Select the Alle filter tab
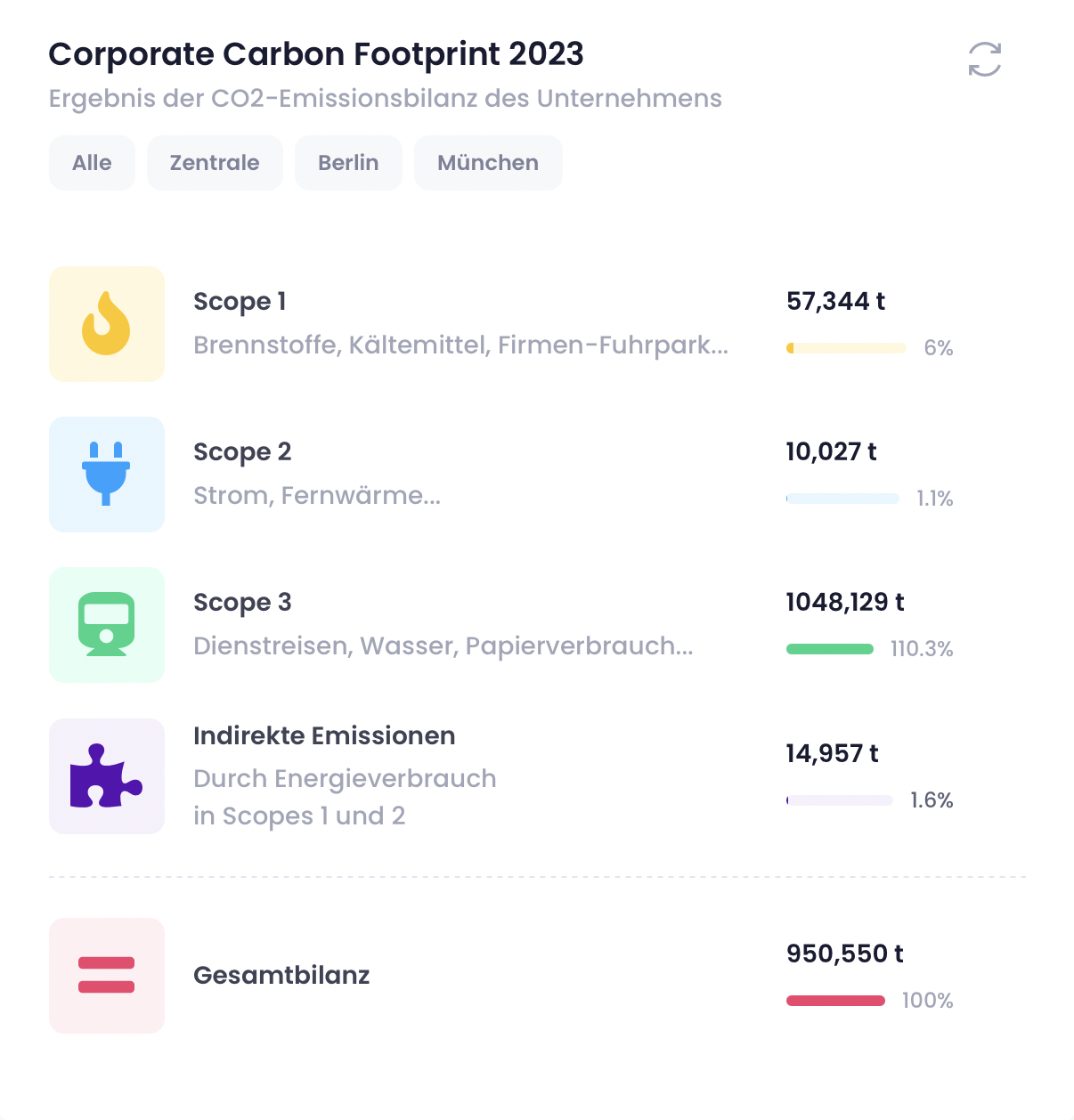Image resolution: width=1074 pixels, height=1120 pixels. tap(92, 163)
